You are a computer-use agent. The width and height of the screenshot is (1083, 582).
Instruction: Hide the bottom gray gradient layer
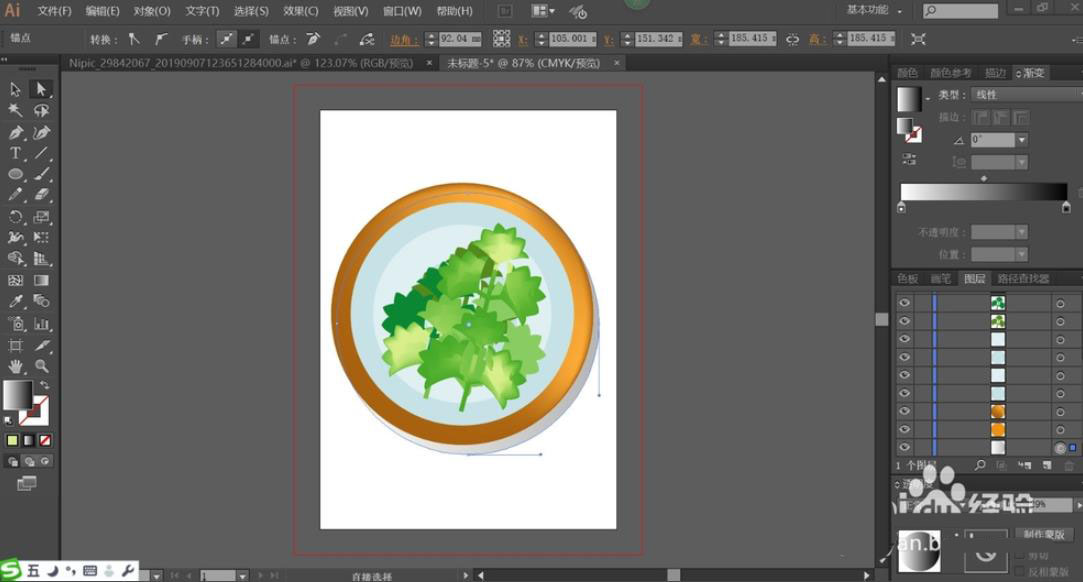tap(904, 447)
